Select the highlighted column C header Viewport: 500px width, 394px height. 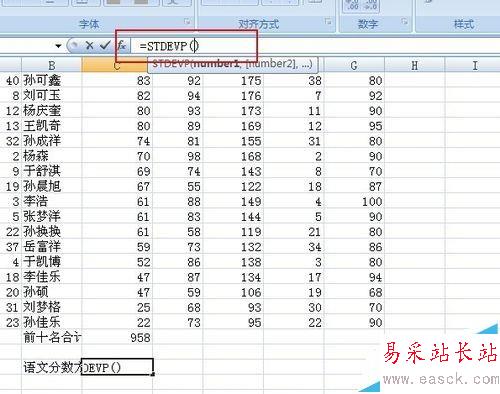coord(116,65)
